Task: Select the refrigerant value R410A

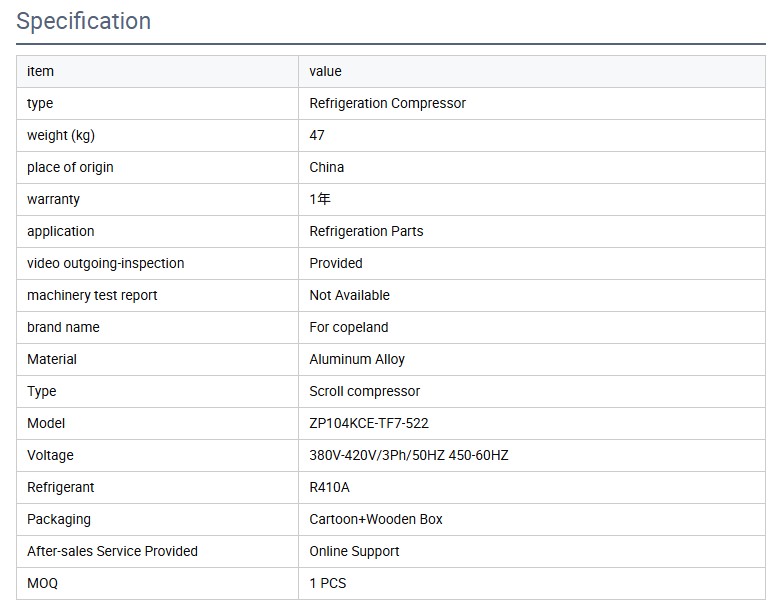Action: click(329, 487)
